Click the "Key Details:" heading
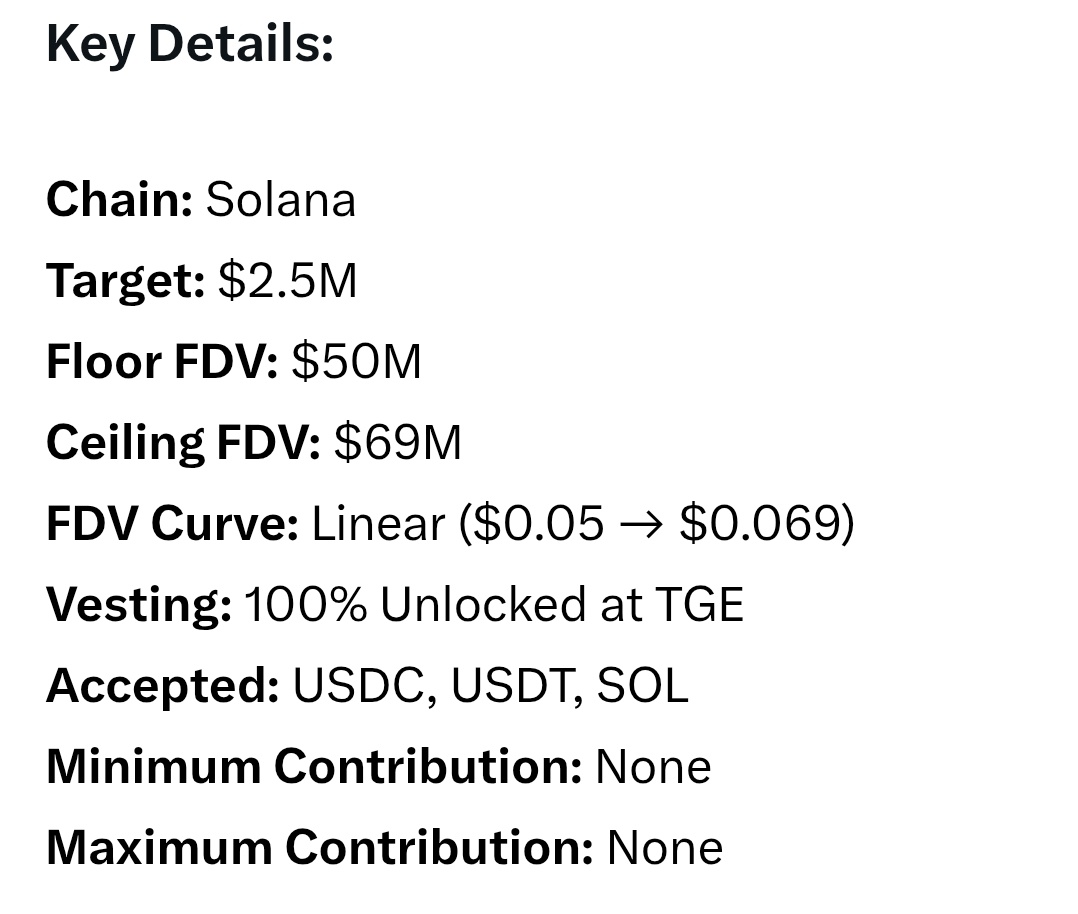Viewport: 1078px width, 914px height. (189, 45)
